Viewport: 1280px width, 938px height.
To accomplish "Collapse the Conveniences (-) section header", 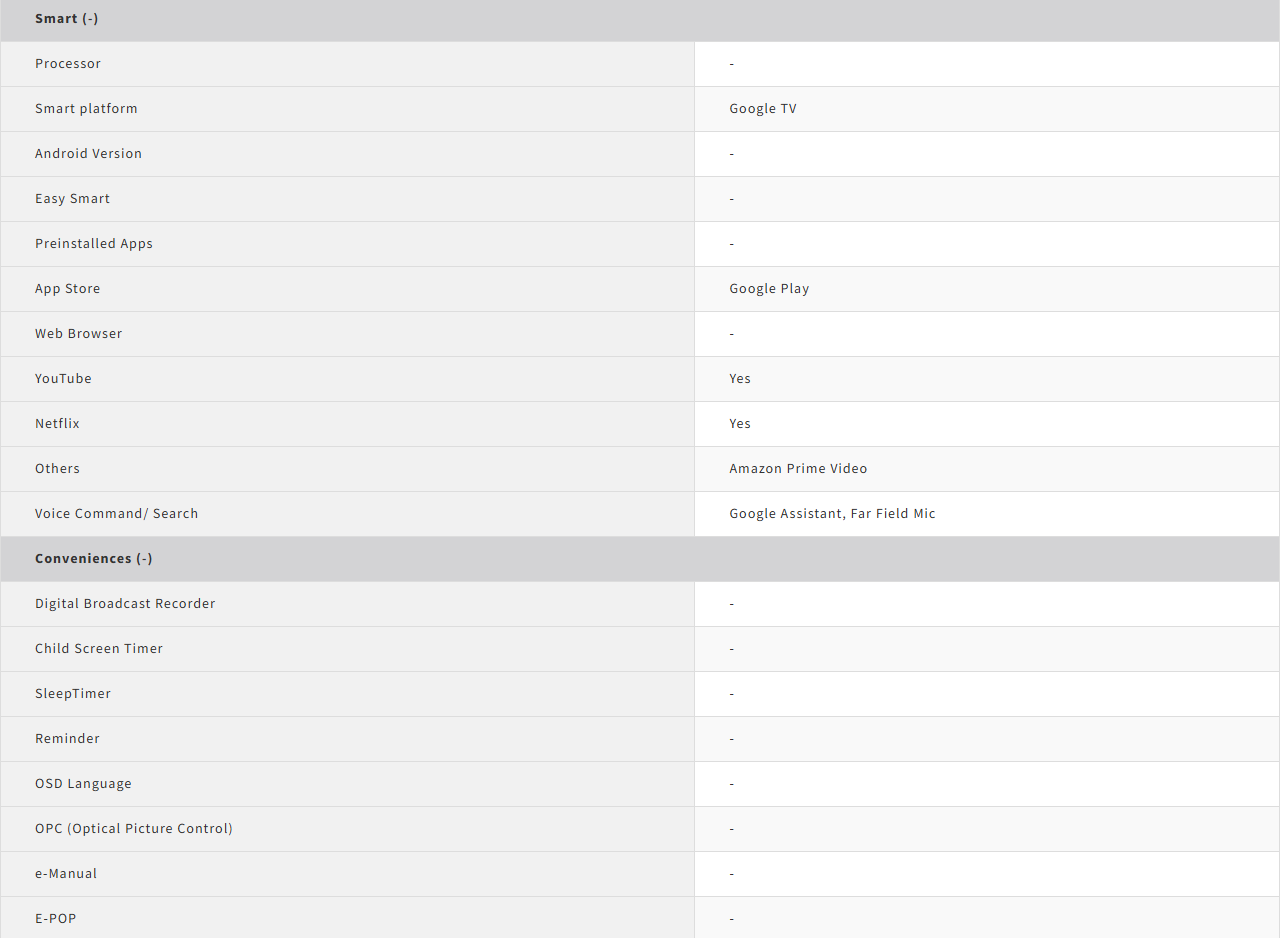I will tap(94, 558).
